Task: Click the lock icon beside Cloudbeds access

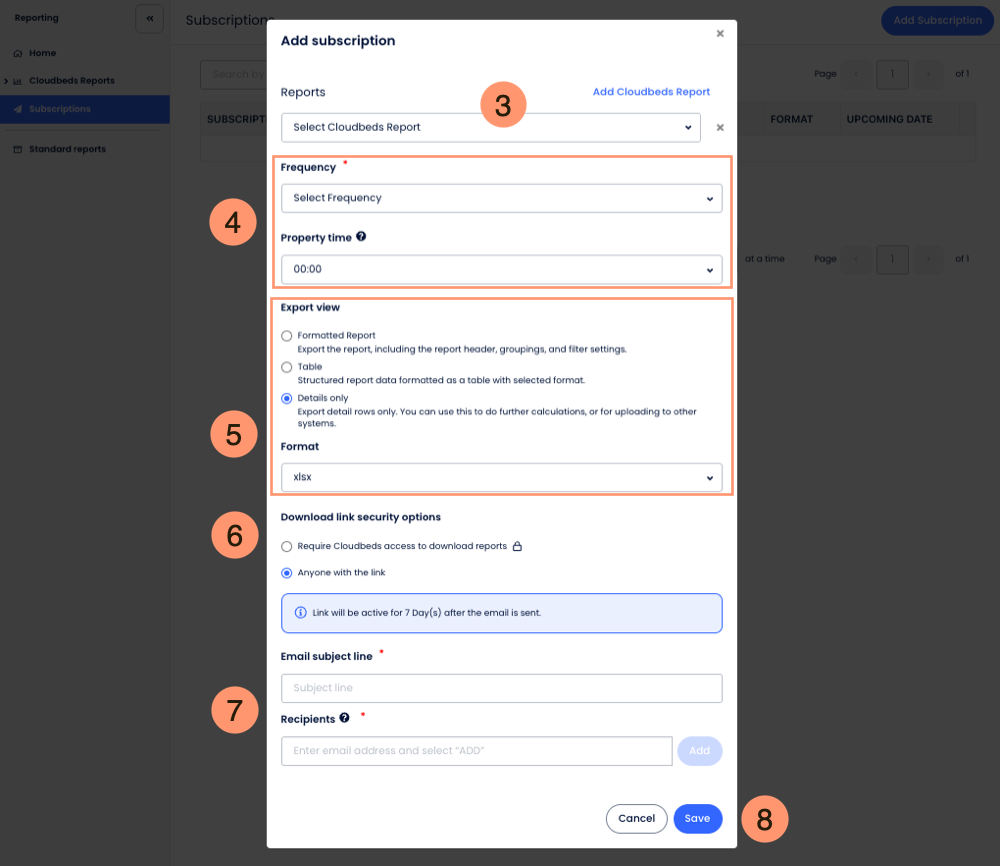Action: click(517, 547)
